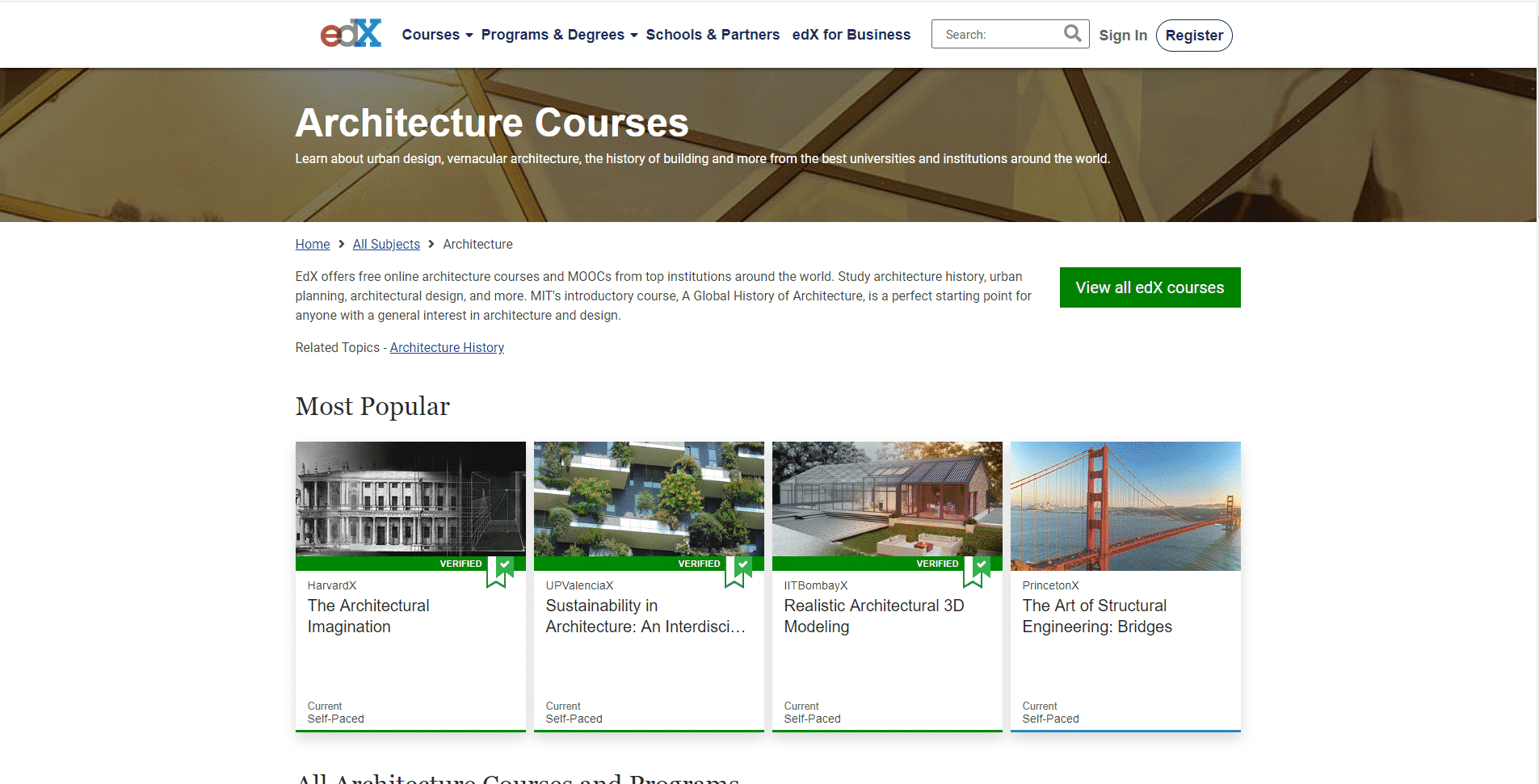Image resolution: width=1539 pixels, height=784 pixels.
Task: Click Self-Paced label on HarvardX card
Action: click(x=336, y=719)
